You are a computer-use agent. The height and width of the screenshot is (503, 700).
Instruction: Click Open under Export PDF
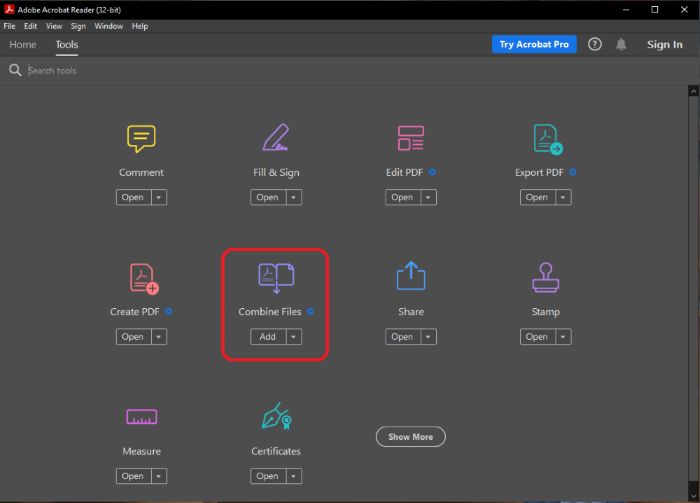(x=537, y=197)
